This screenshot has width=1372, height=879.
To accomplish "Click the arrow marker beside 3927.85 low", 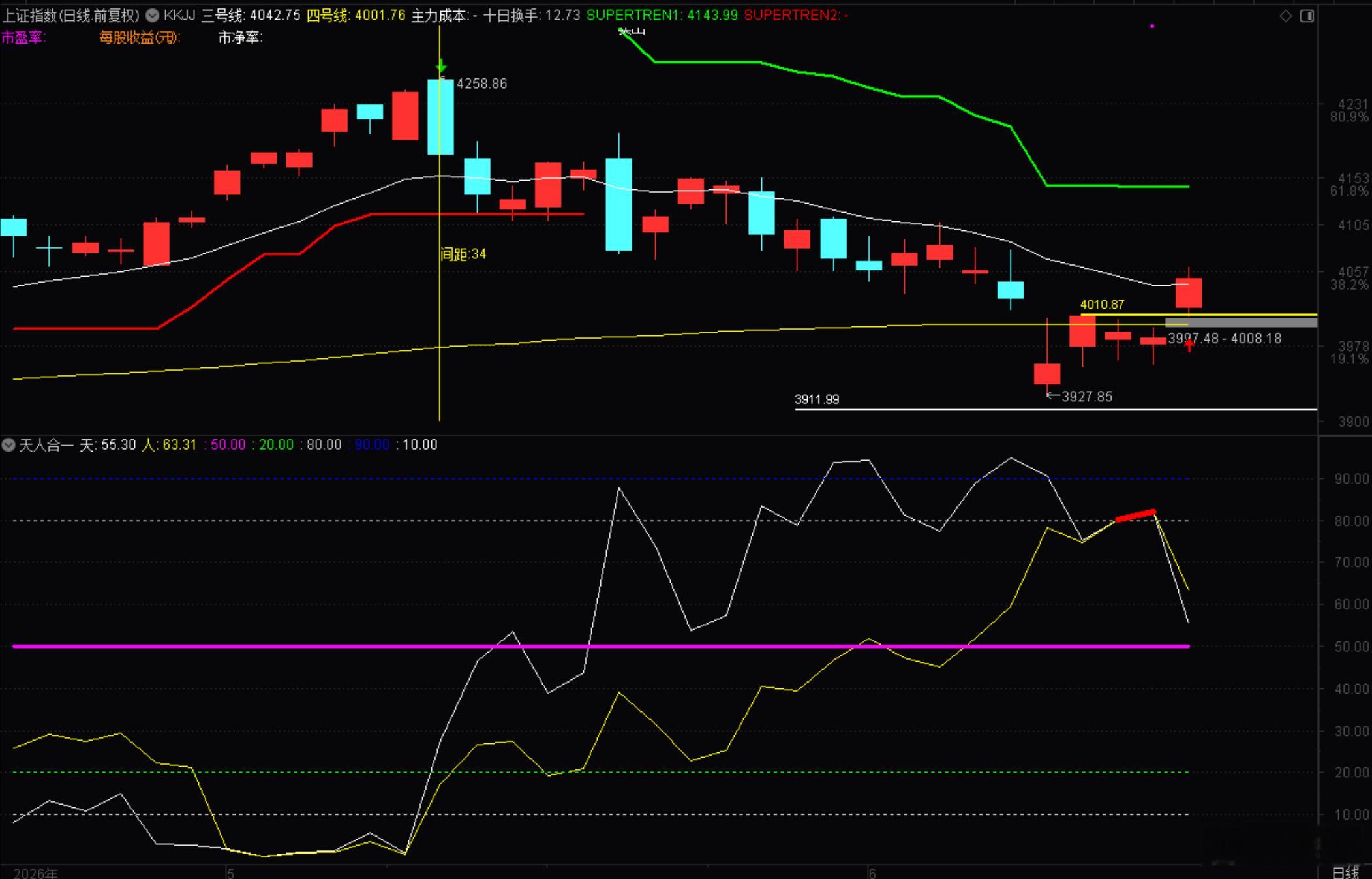I will 1052,395.
